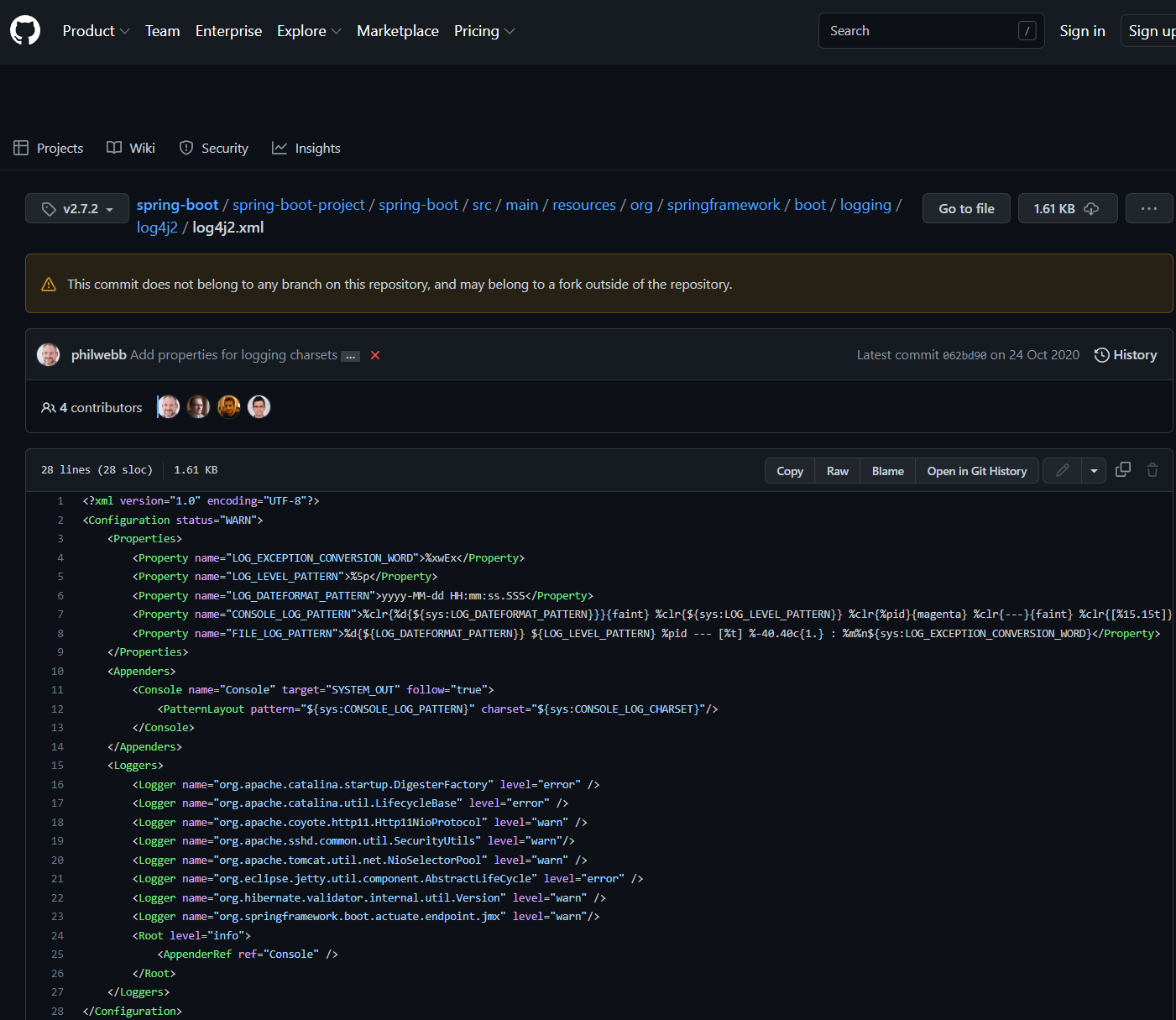The image size is (1176, 1020).
Task: Go to the src folder
Action: 482,205
